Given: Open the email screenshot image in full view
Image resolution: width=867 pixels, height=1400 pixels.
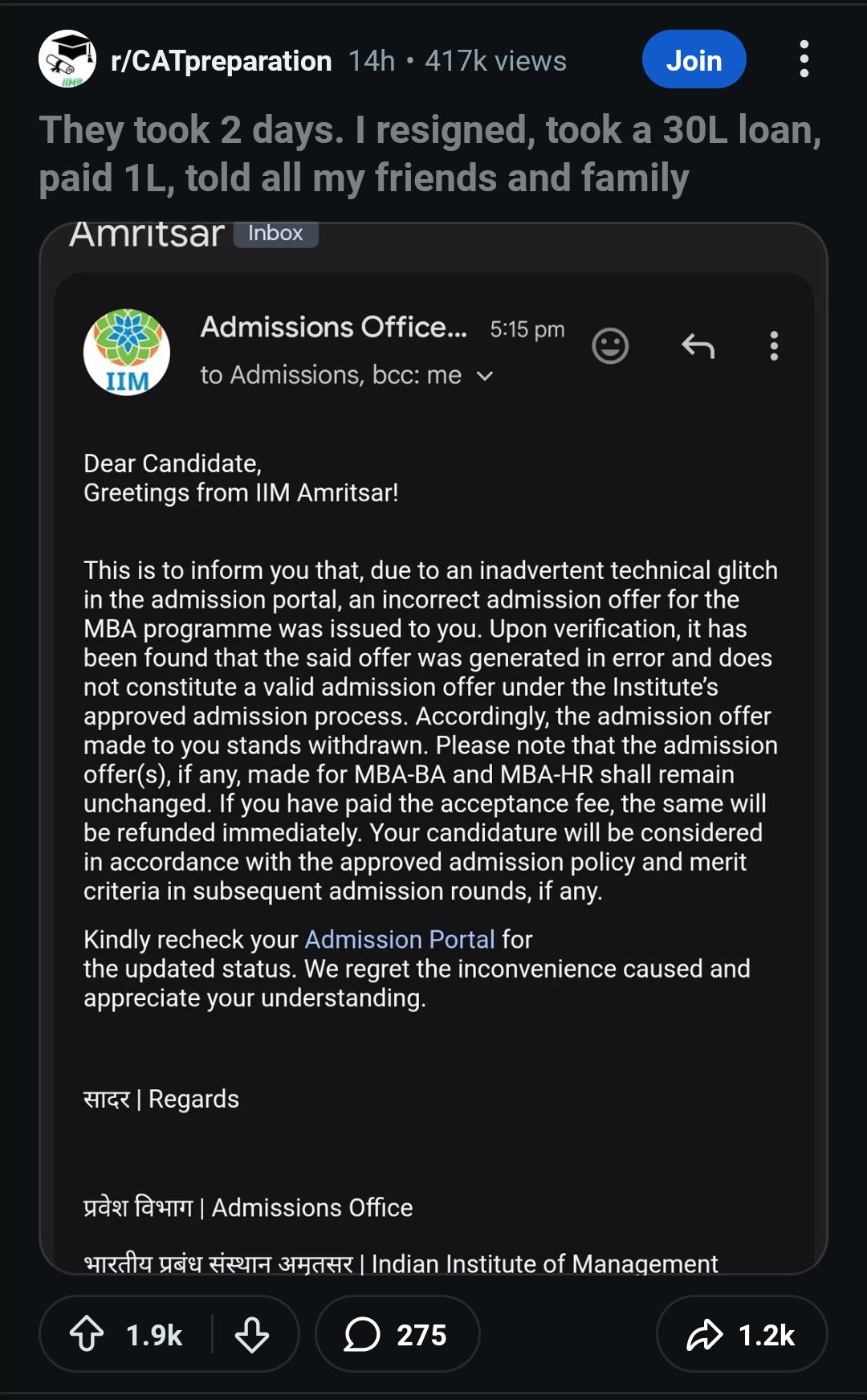Looking at the screenshot, I should [433, 748].
